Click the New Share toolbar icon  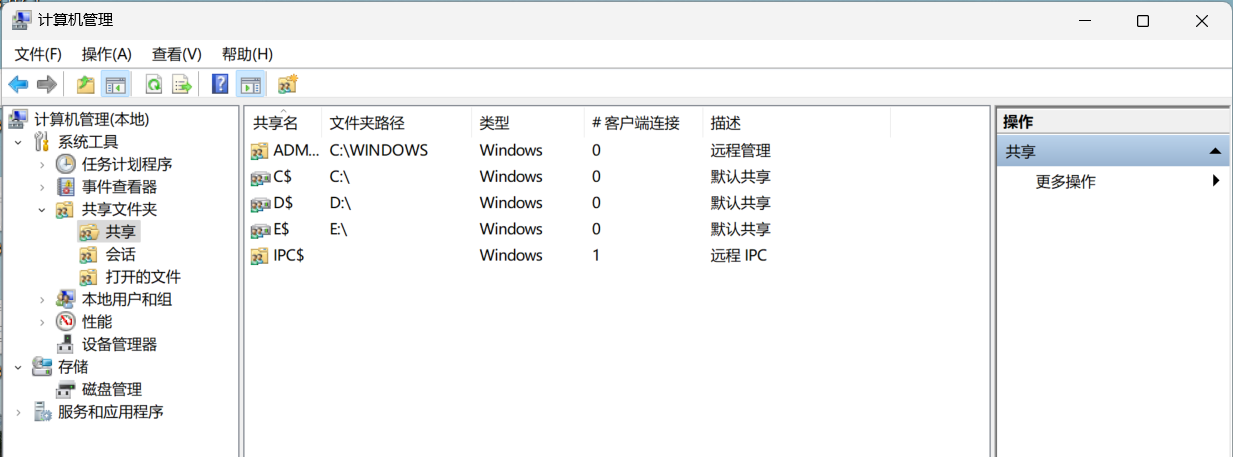(x=287, y=84)
